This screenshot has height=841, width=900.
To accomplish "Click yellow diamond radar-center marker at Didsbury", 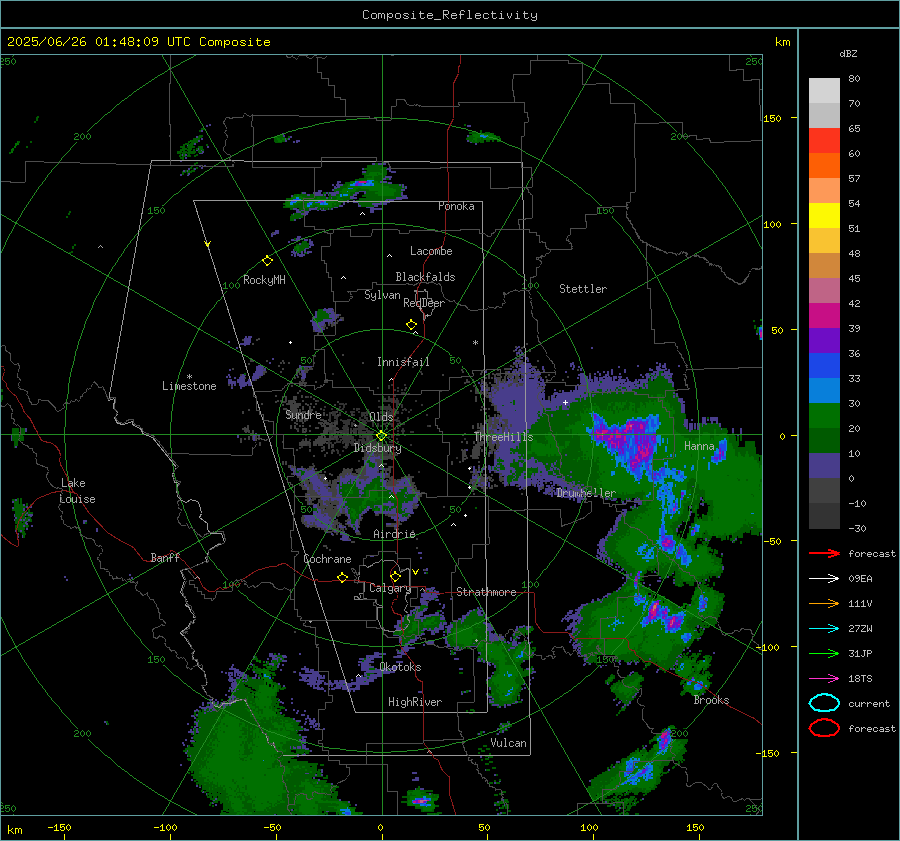I will pos(381,436).
